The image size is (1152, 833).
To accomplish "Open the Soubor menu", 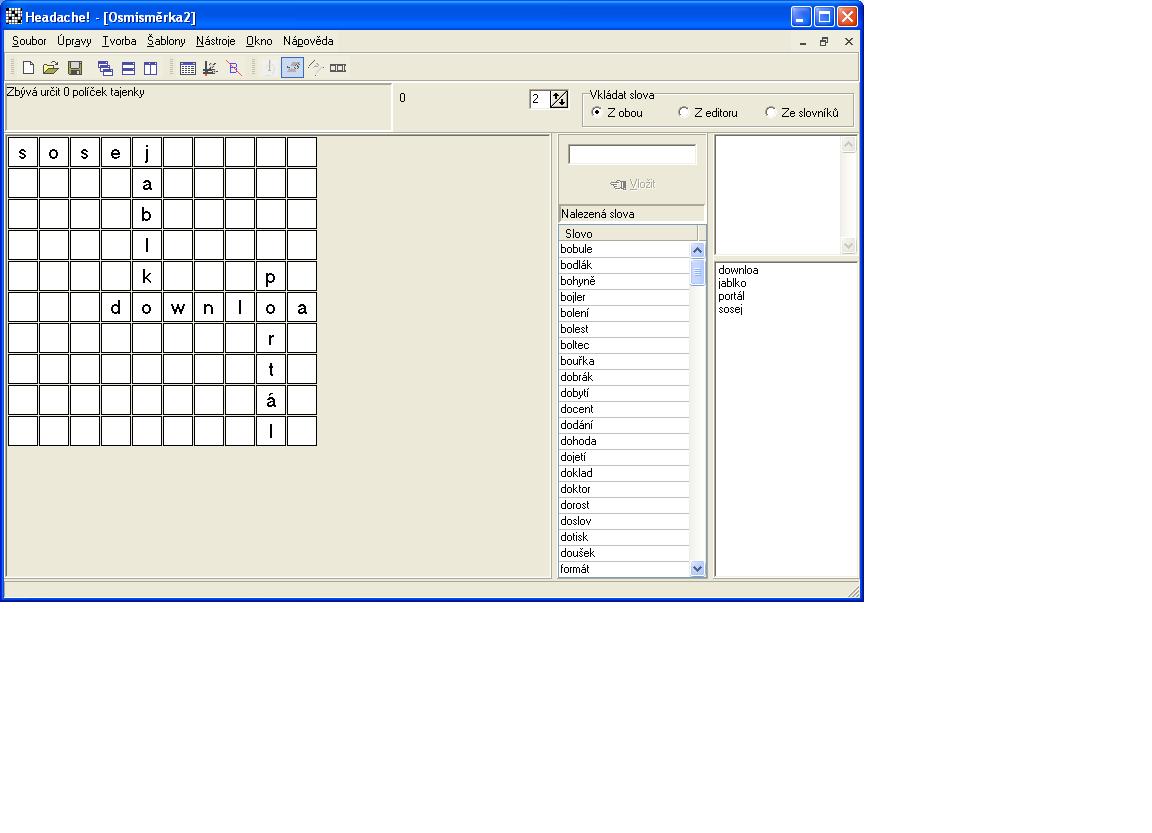I will point(29,41).
